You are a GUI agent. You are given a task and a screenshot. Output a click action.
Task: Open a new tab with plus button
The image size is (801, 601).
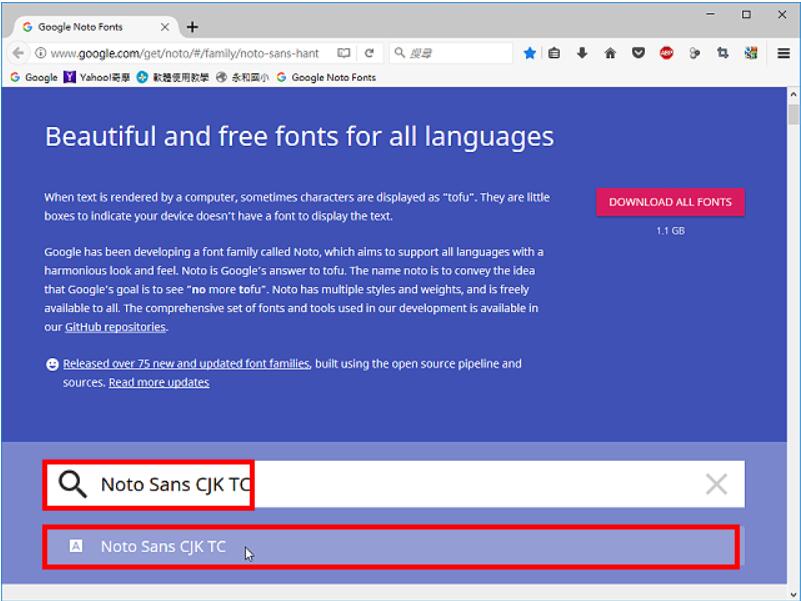[192, 27]
